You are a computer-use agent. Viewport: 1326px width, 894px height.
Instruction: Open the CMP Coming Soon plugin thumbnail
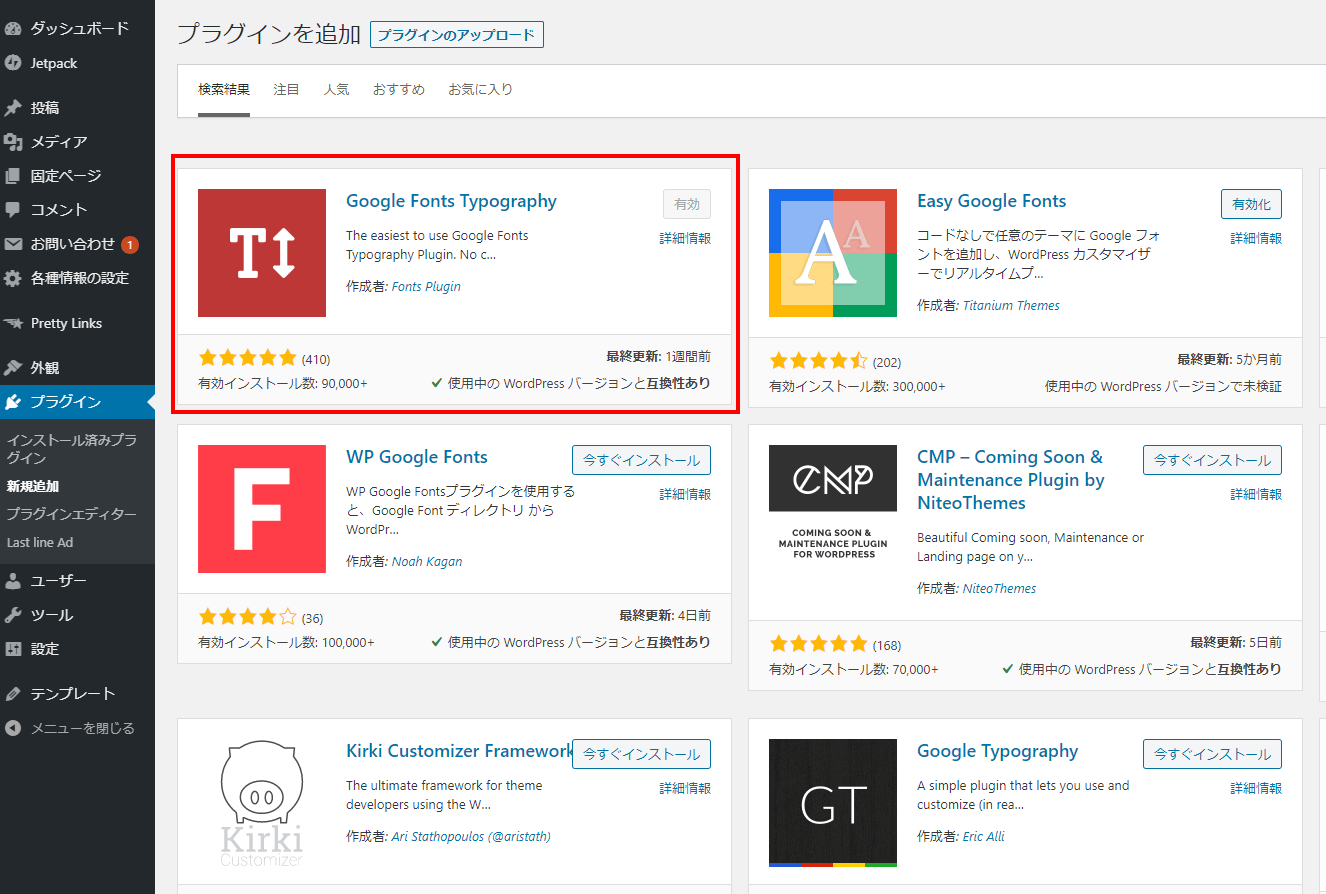[x=833, y=509]
